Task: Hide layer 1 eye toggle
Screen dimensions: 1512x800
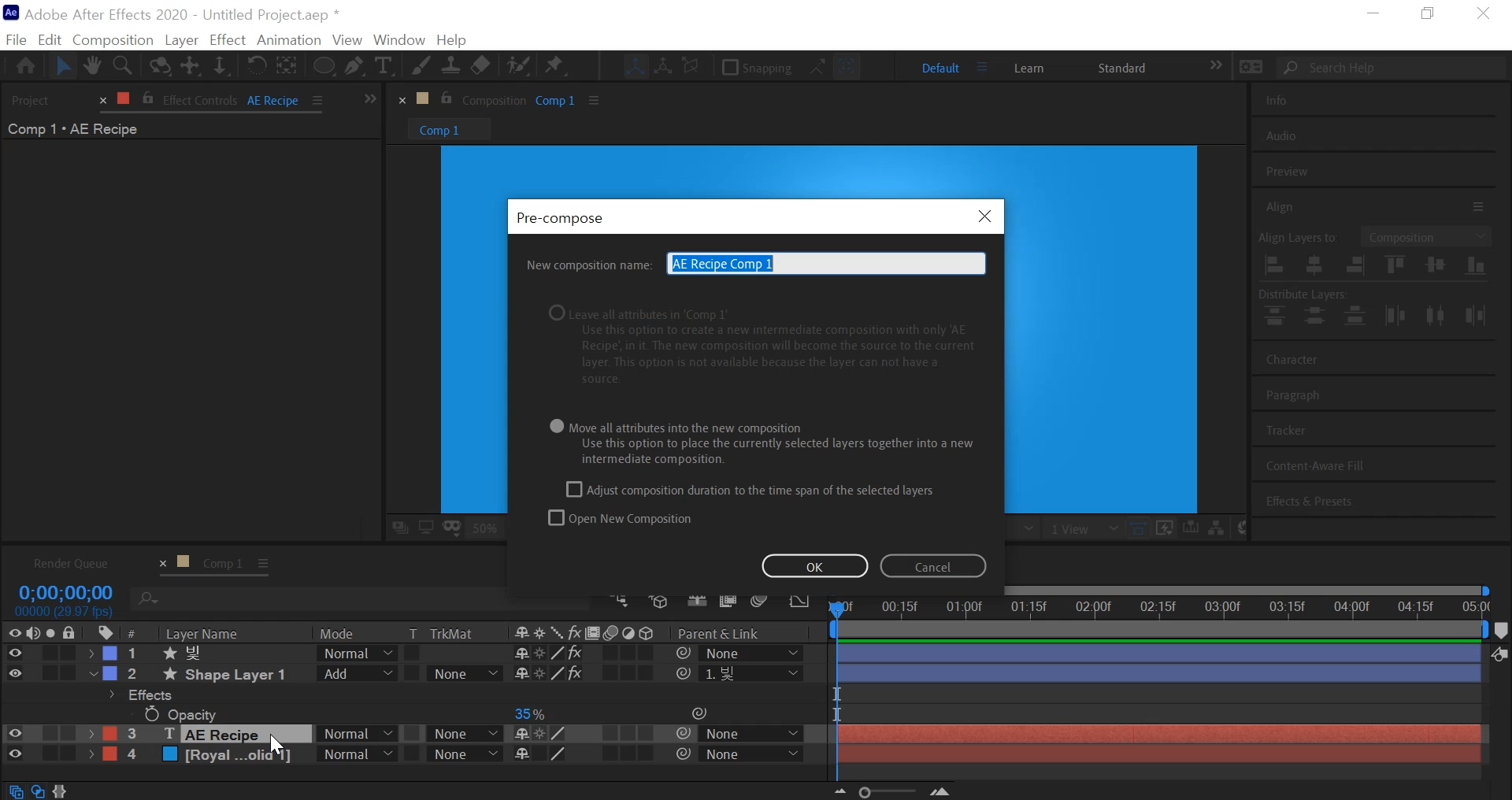Action: pyautogui.click(x=15, y=654)
